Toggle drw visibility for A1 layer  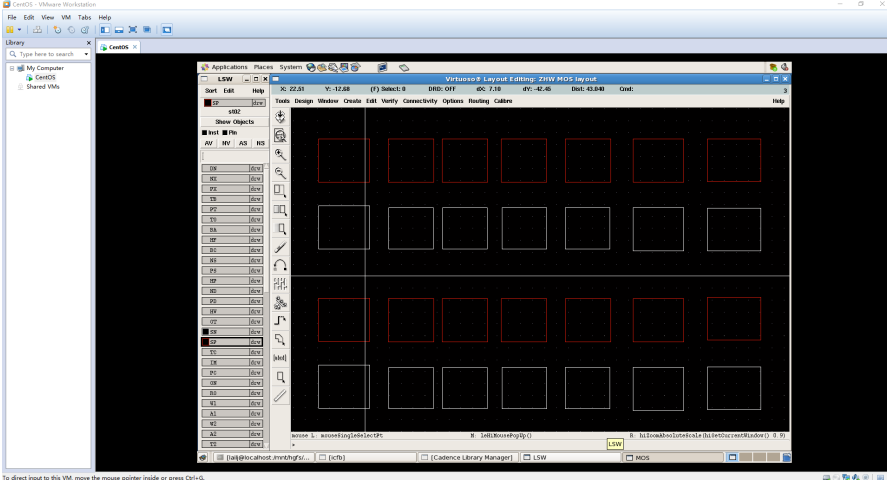[x=256, y=413]
